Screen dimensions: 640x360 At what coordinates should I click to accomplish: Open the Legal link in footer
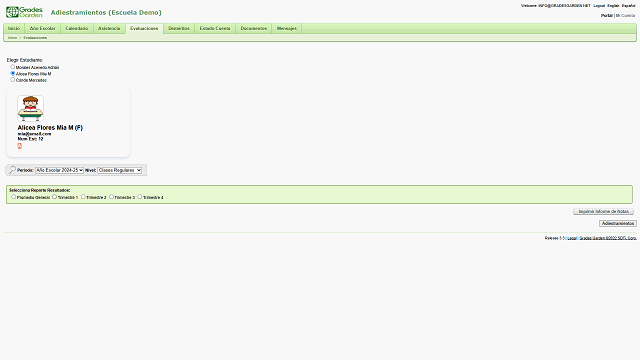point(572,238)
